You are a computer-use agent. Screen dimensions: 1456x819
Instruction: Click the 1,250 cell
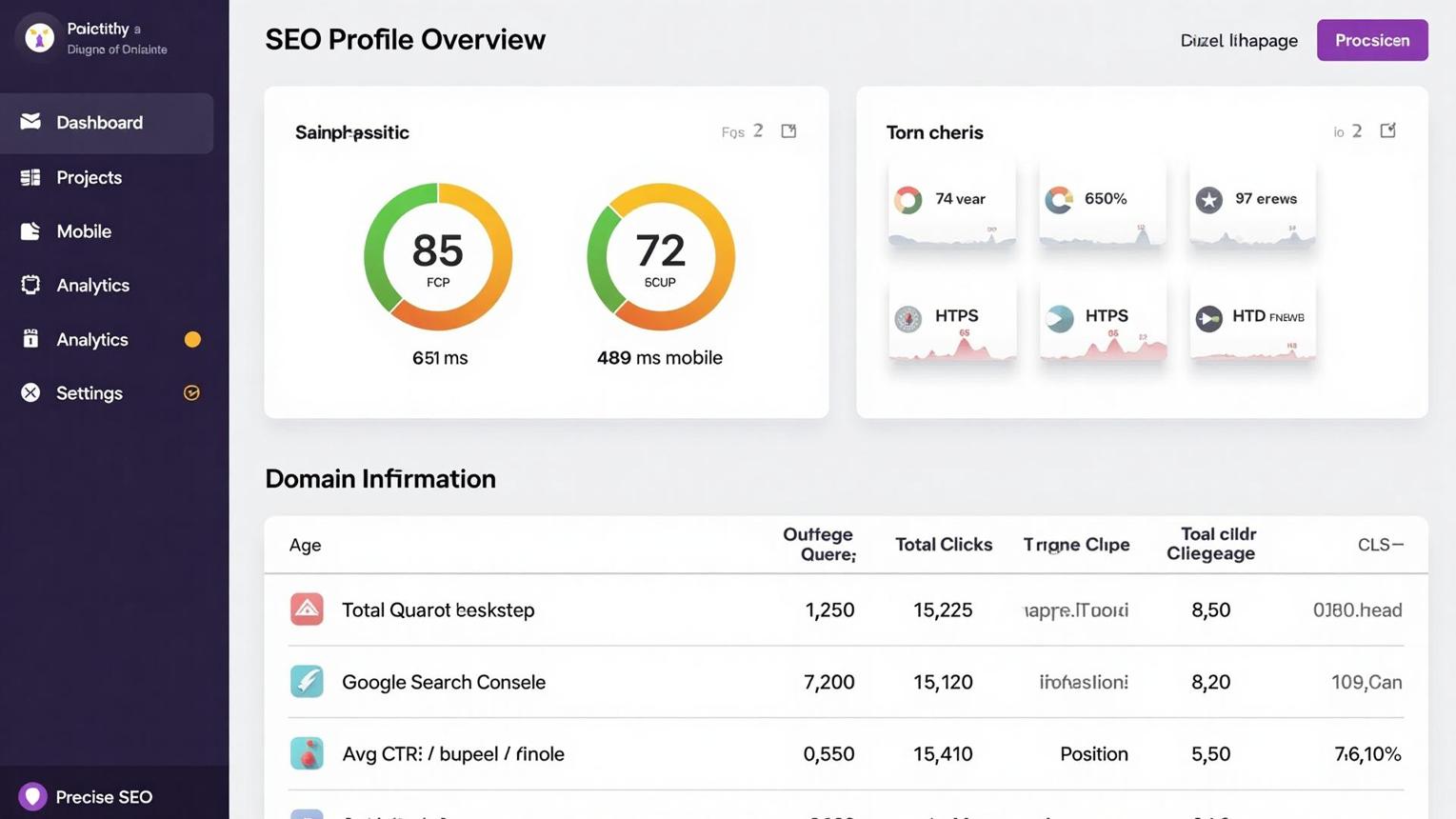829,609
